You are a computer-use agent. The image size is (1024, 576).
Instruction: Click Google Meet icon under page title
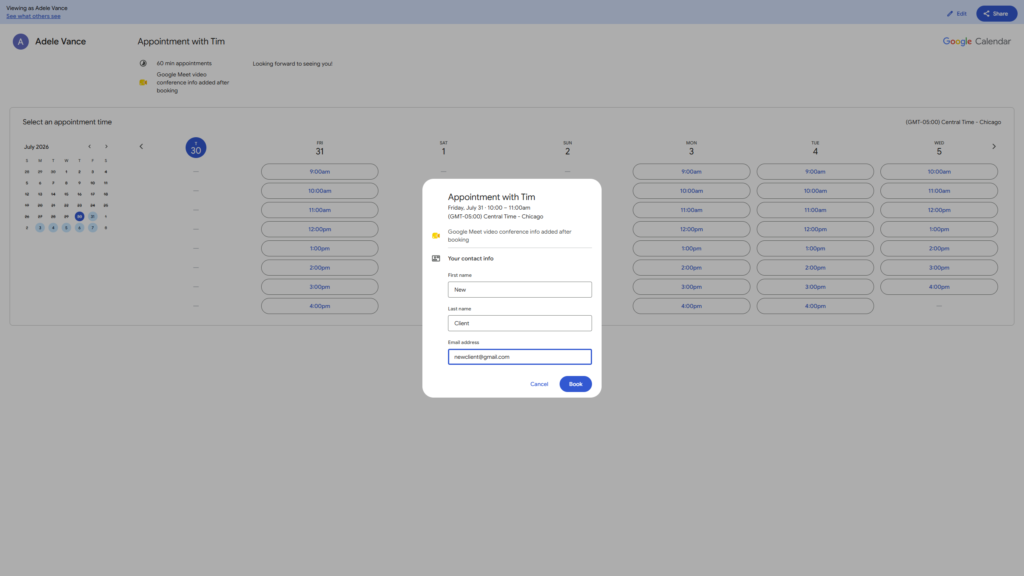tap(143, 82)
